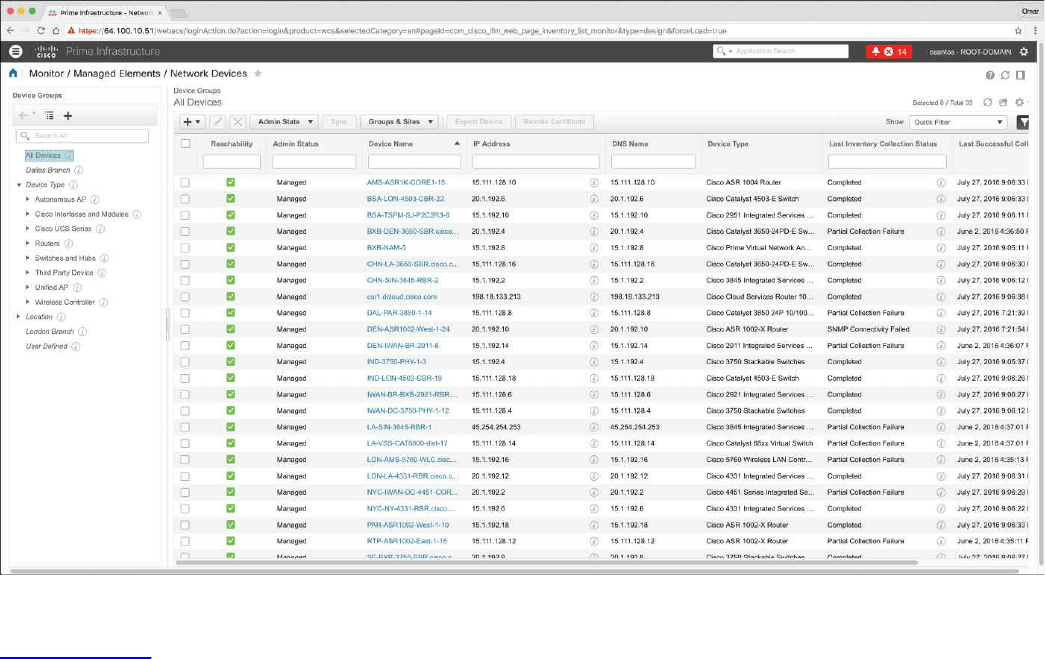Open the alarm notification badge showing 14
Image resolution: width=1045 pixels, height=659 pixels.
888,51
